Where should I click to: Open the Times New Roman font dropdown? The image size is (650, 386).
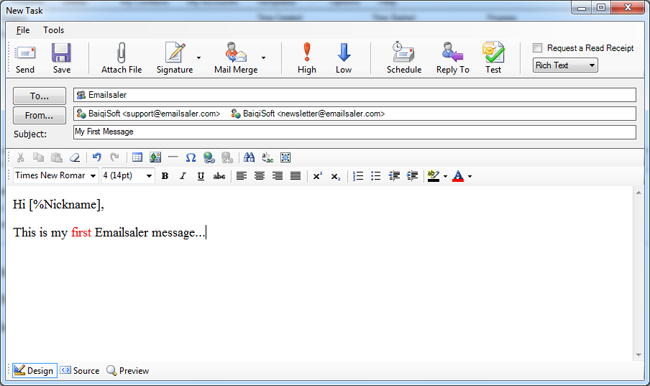(x=56, y=176)
